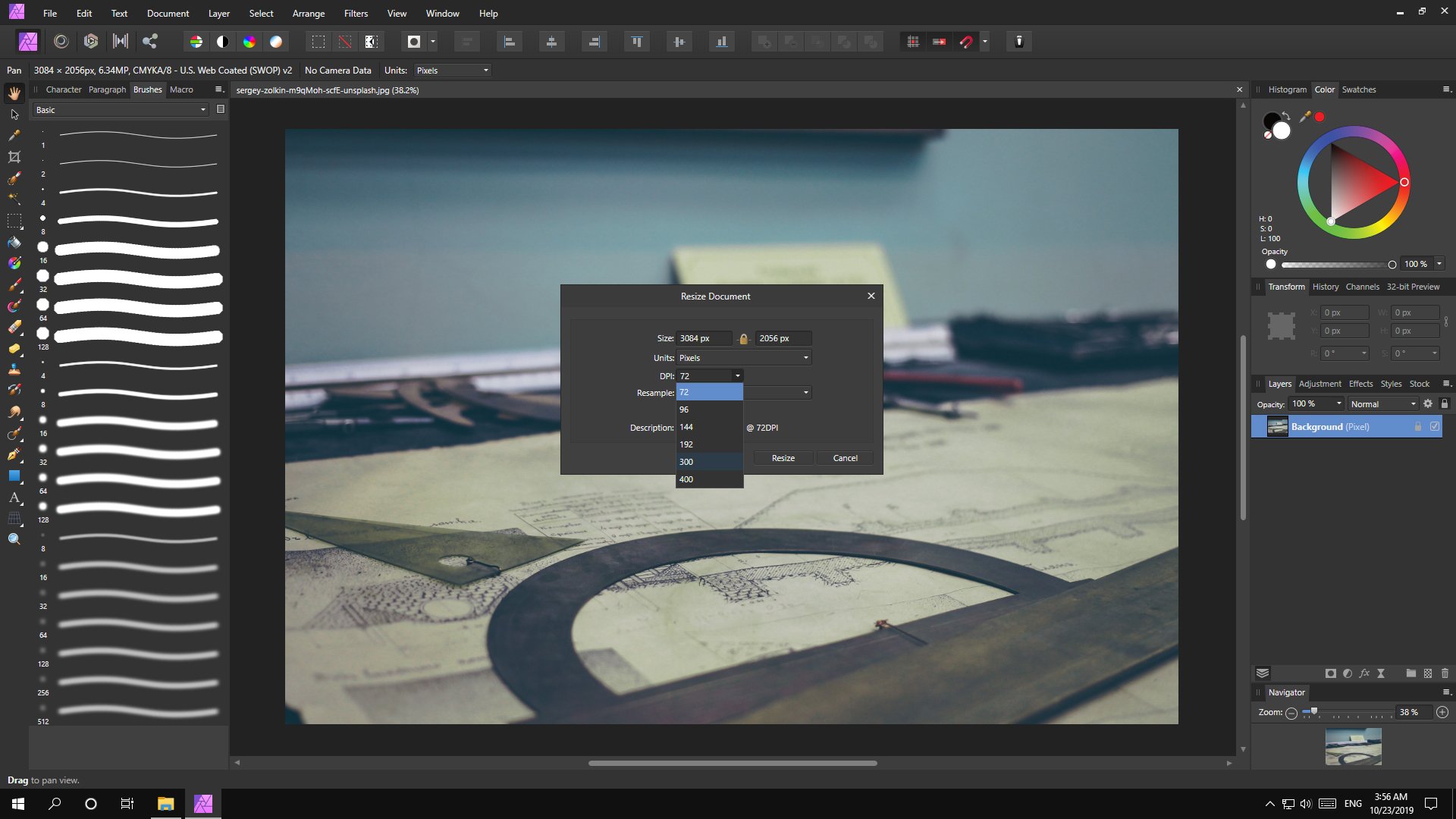Toggle the aspect ratio lock in Resize Document

pos(744,338)
